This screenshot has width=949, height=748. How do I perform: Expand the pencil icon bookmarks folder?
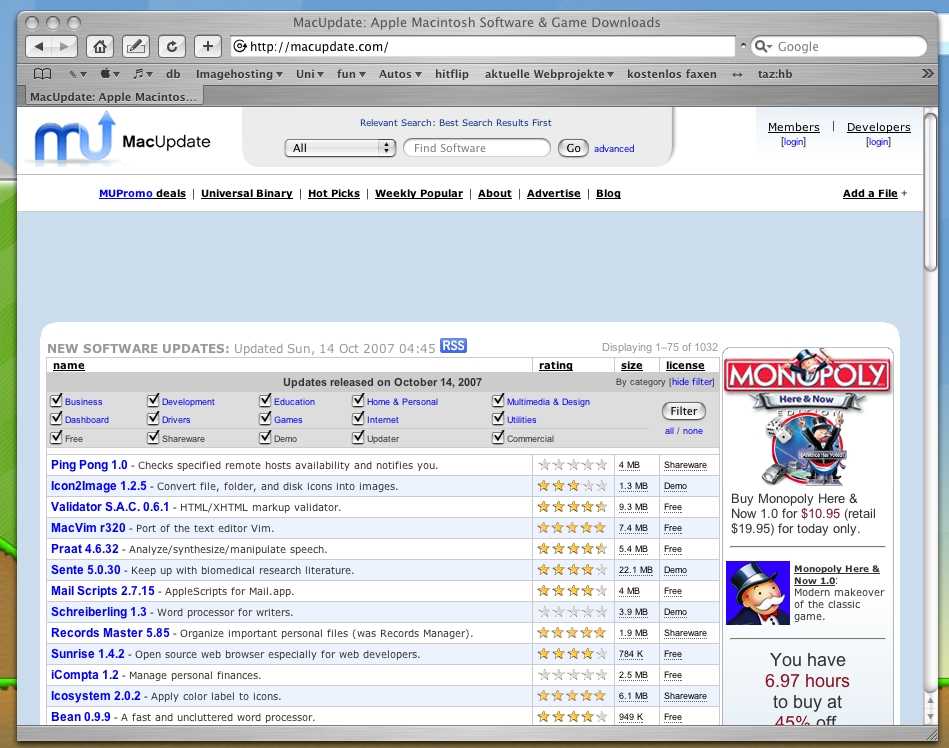click(77, 74)
